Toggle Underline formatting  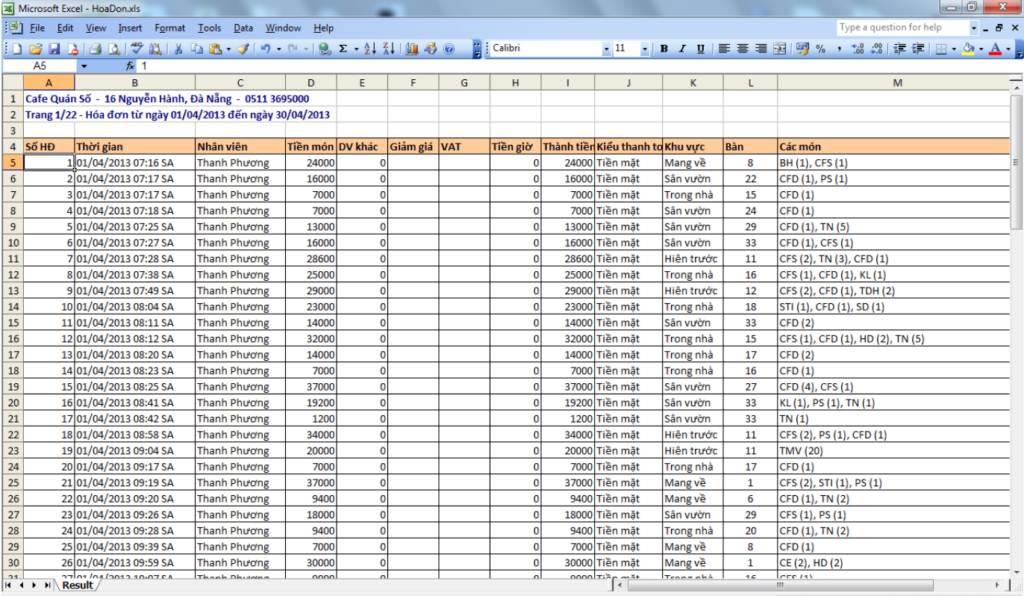(700, 49)
